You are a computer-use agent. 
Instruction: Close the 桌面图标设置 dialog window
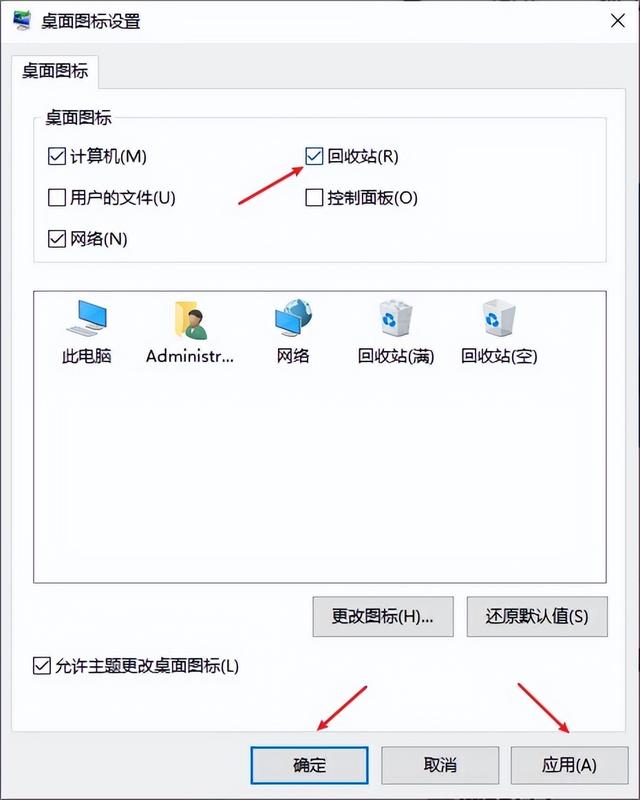(x=618, y=21)
